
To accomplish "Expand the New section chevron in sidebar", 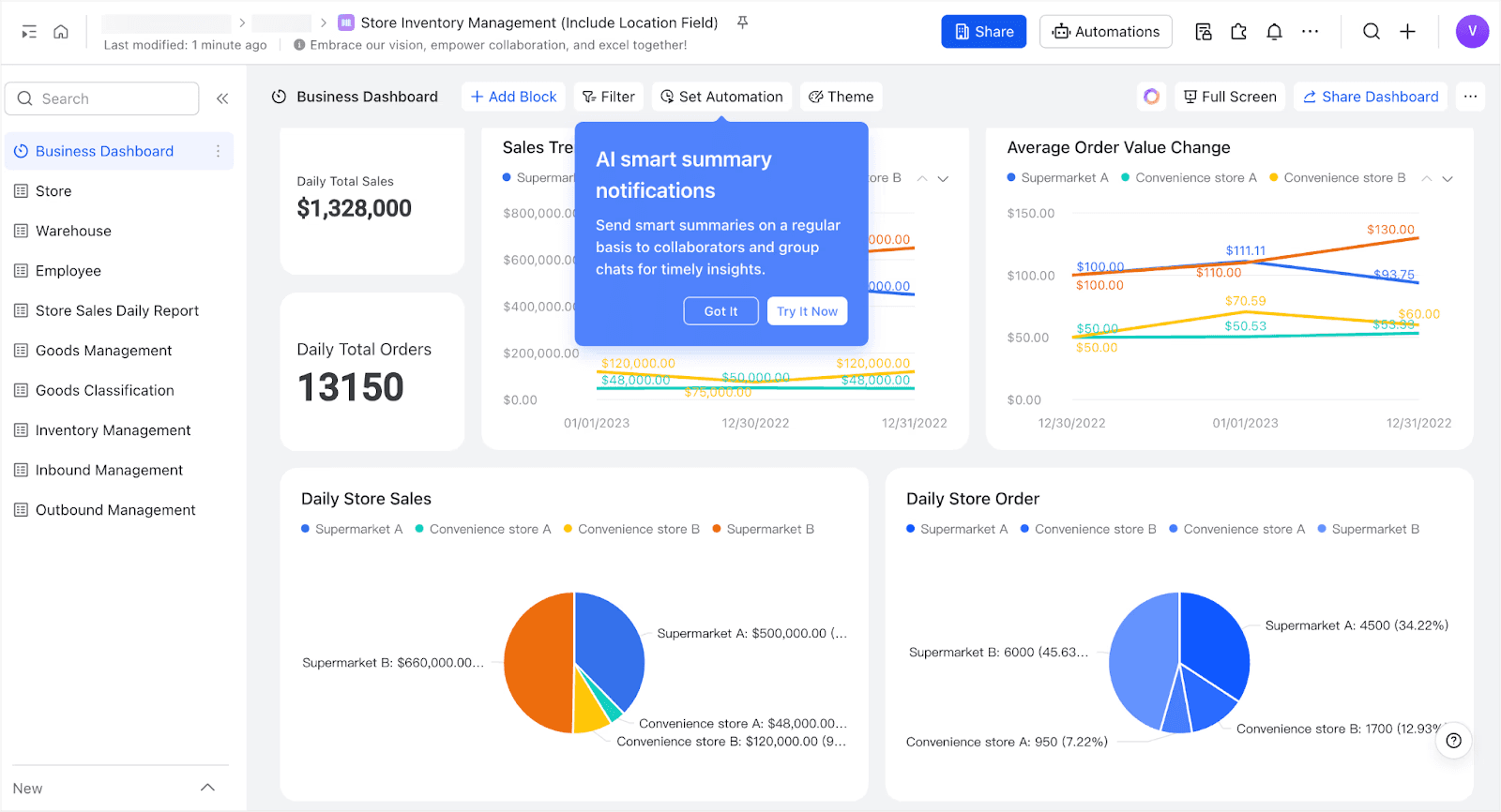I will (x=208, y=788).
